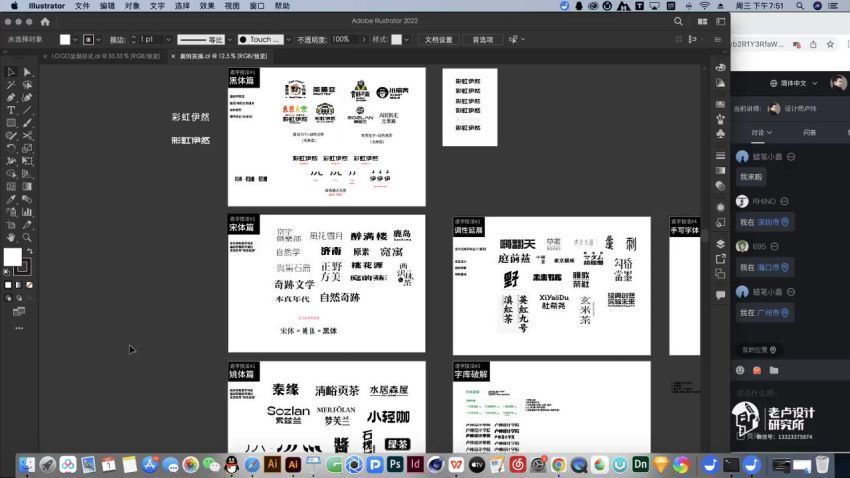Select the Scissors tool

[27, 135]
